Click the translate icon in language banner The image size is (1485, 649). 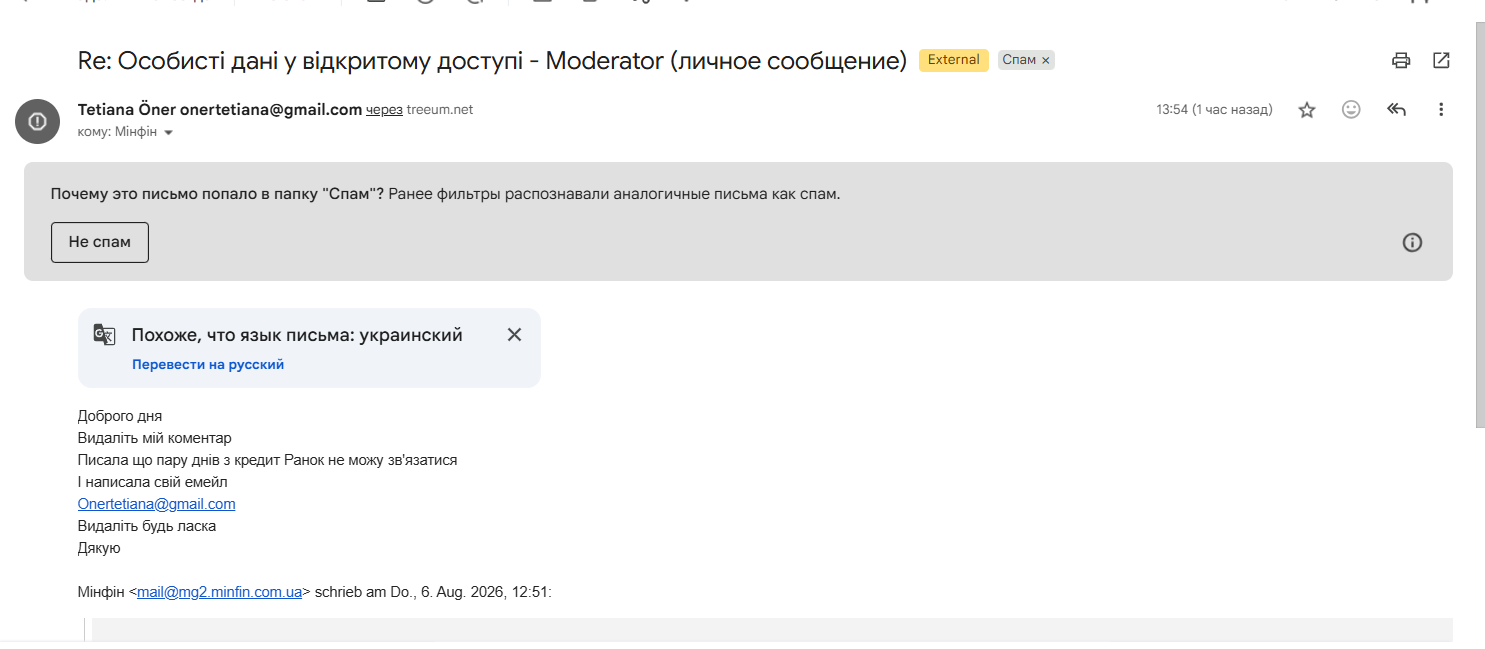coord(105,335)
